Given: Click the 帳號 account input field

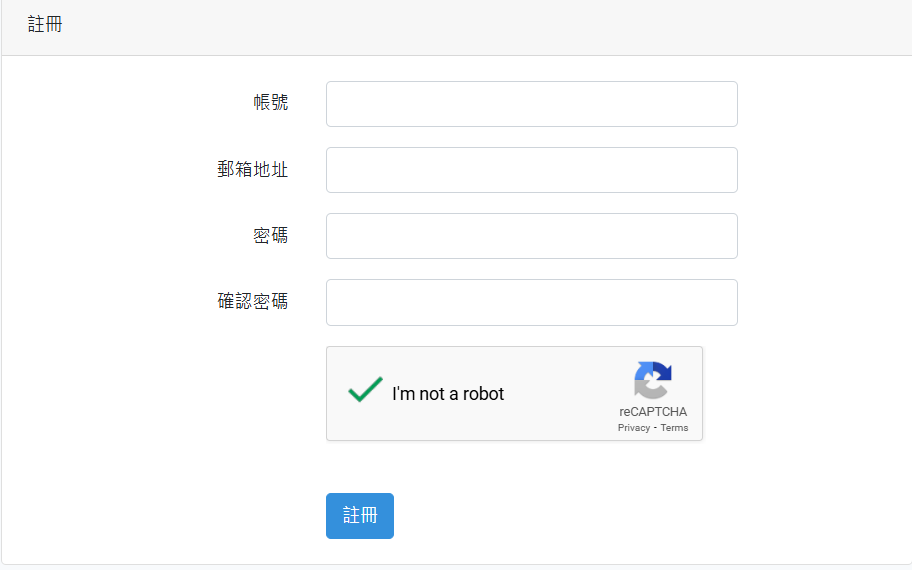Looking at the screenshot, I should click(532, 104).
